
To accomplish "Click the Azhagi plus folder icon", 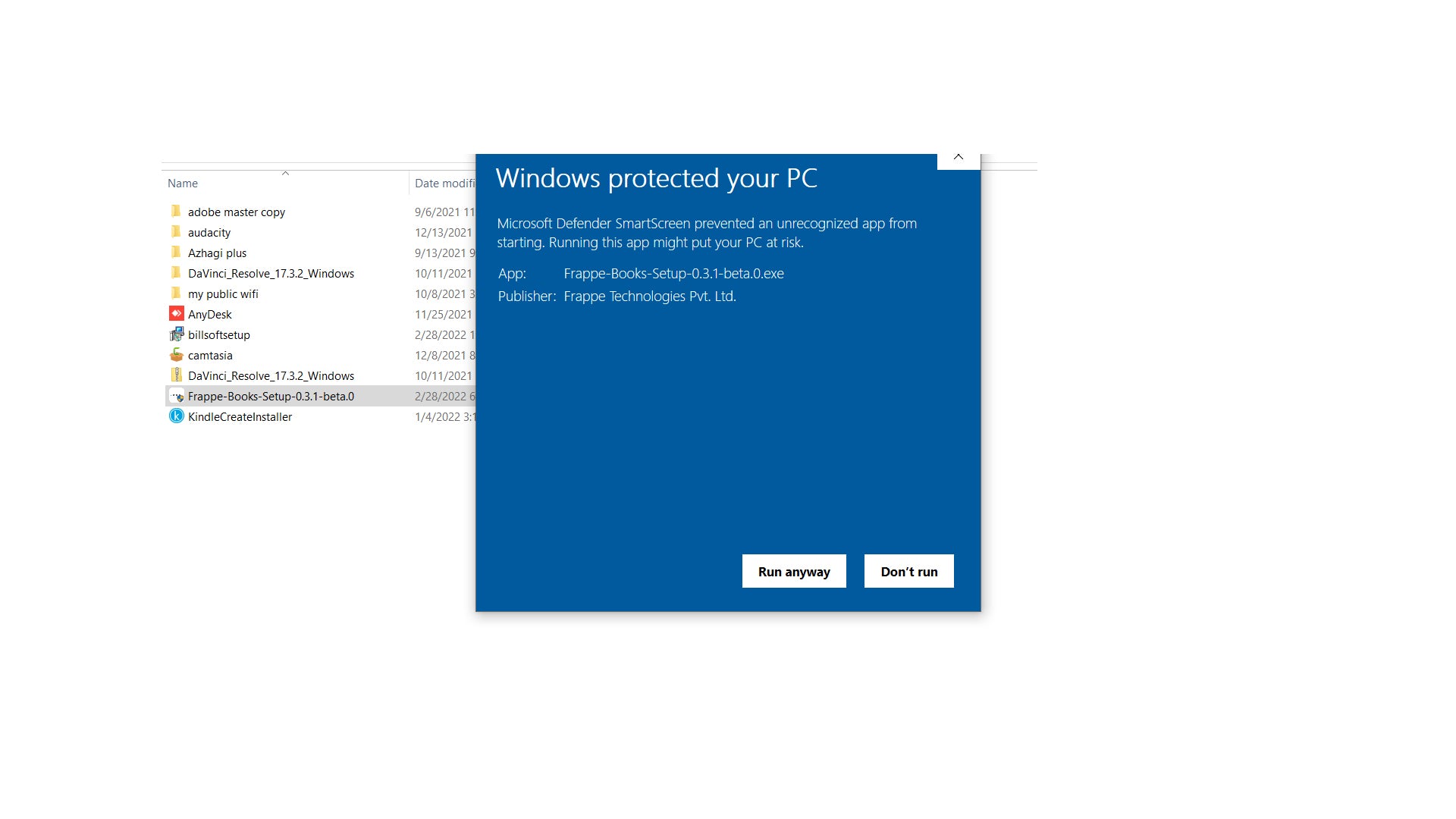I will (176, 253).
